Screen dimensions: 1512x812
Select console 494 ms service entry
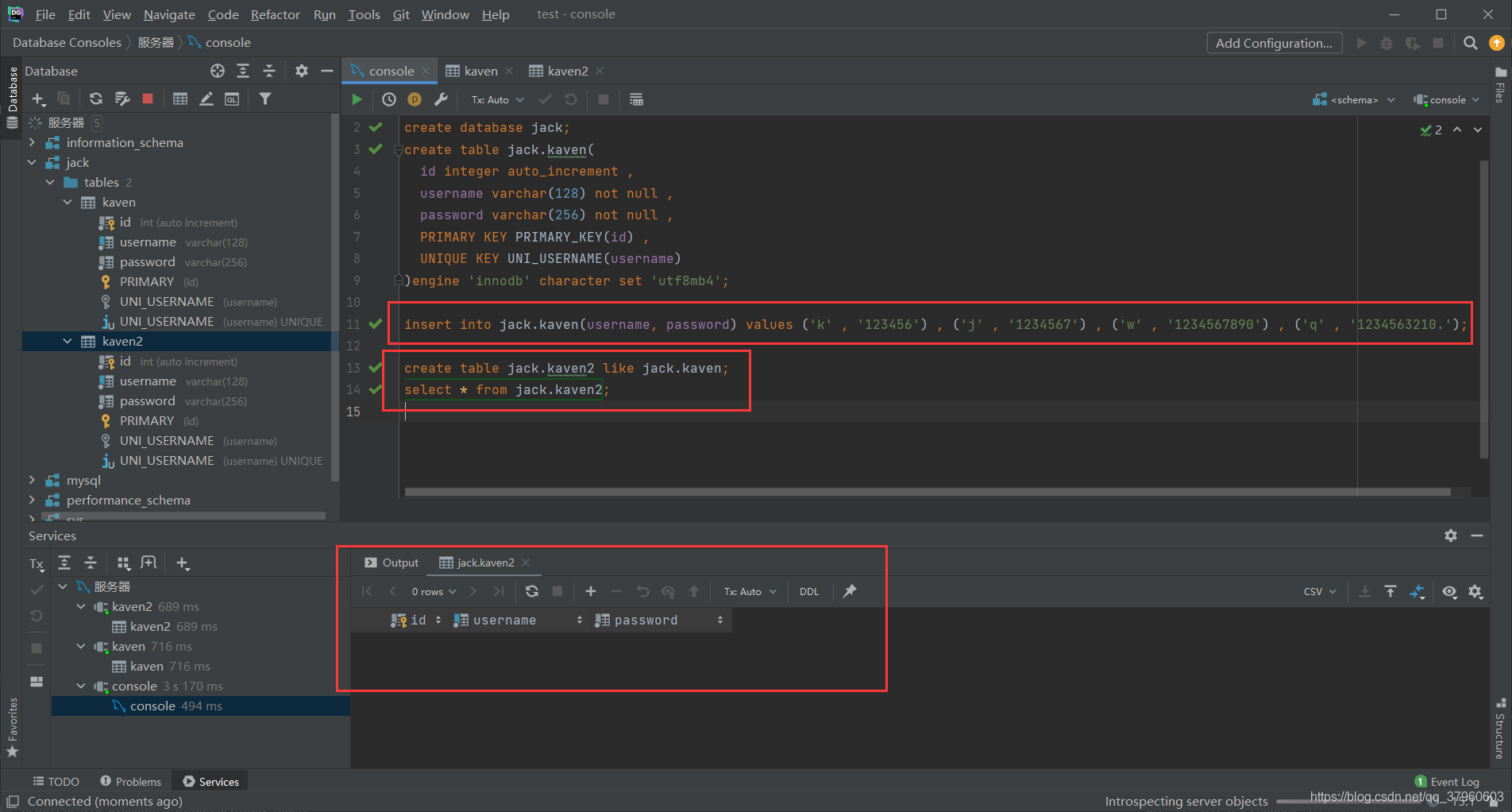click(x=200, y=706)
